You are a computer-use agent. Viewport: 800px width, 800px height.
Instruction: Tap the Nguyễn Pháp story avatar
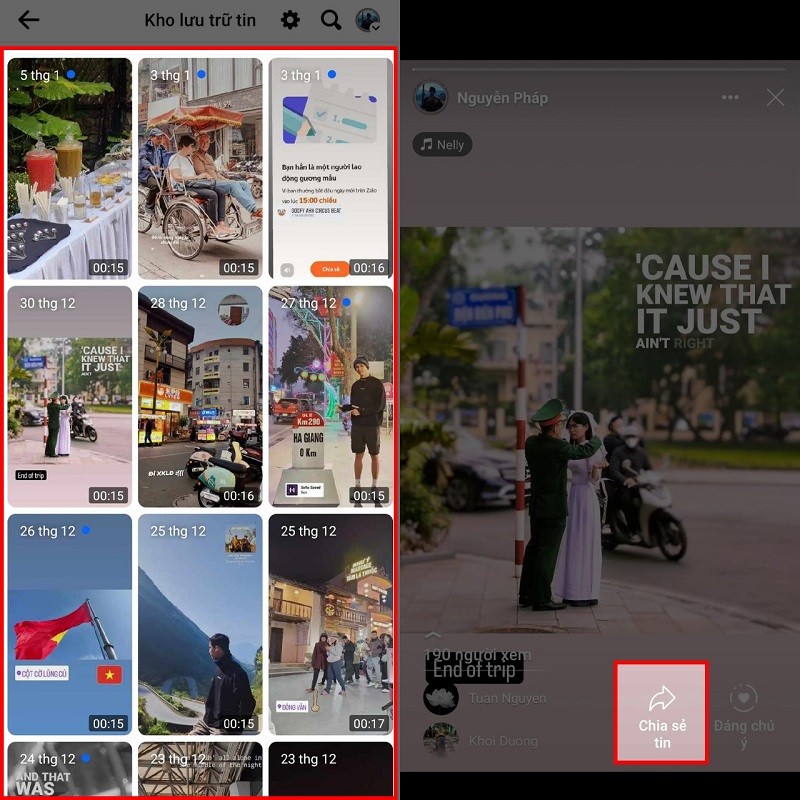(432, 98)
